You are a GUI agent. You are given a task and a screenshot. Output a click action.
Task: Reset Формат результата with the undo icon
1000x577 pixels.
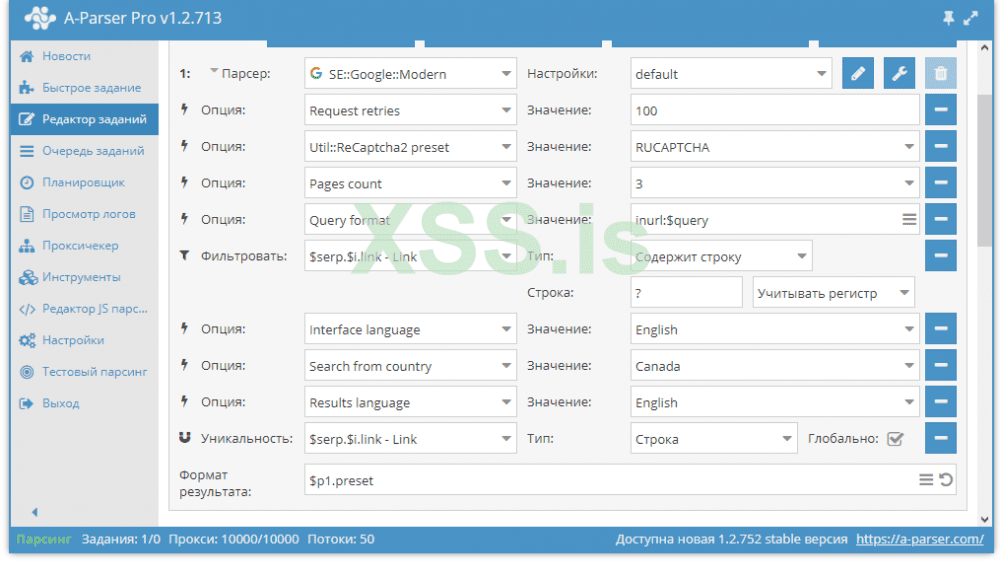tap(946, 479)
